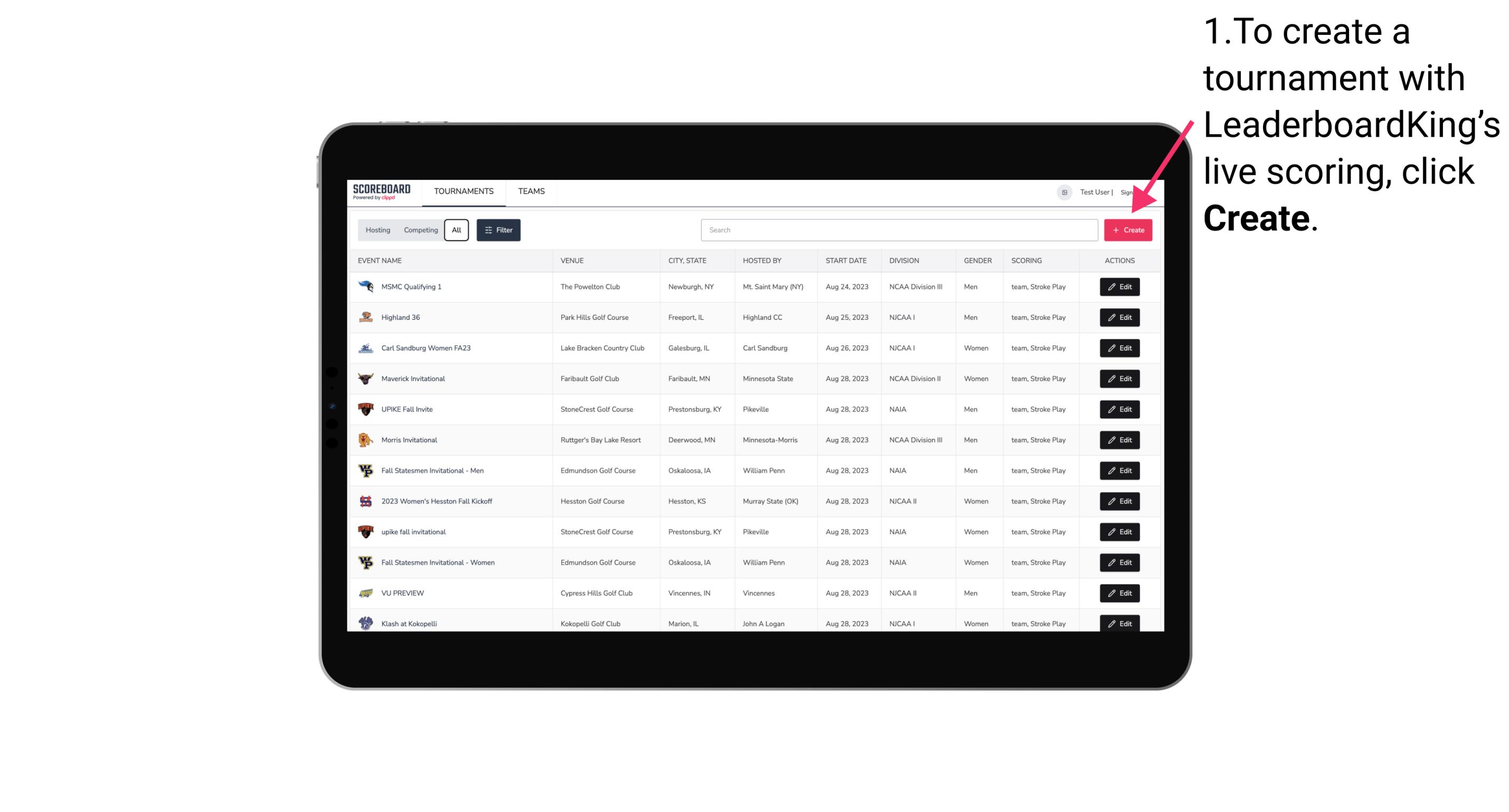
Task: Click the grid/settings icon top right
Action: coord(1062,192)
